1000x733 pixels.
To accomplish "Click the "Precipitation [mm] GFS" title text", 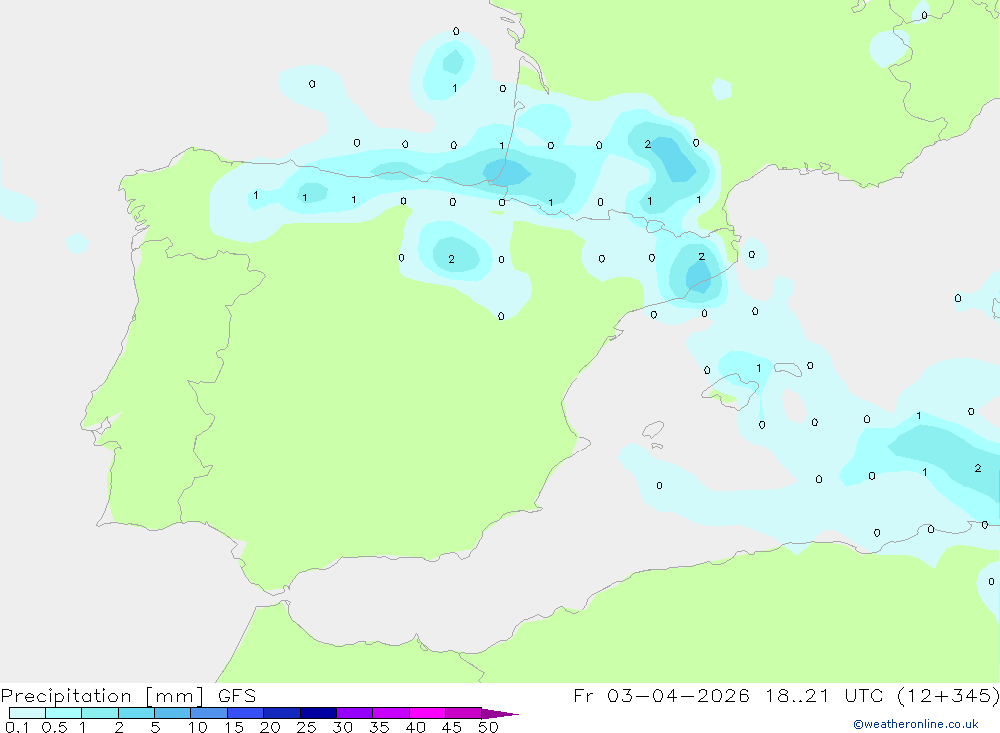I will pyautogui.click(x=128, y=696).
